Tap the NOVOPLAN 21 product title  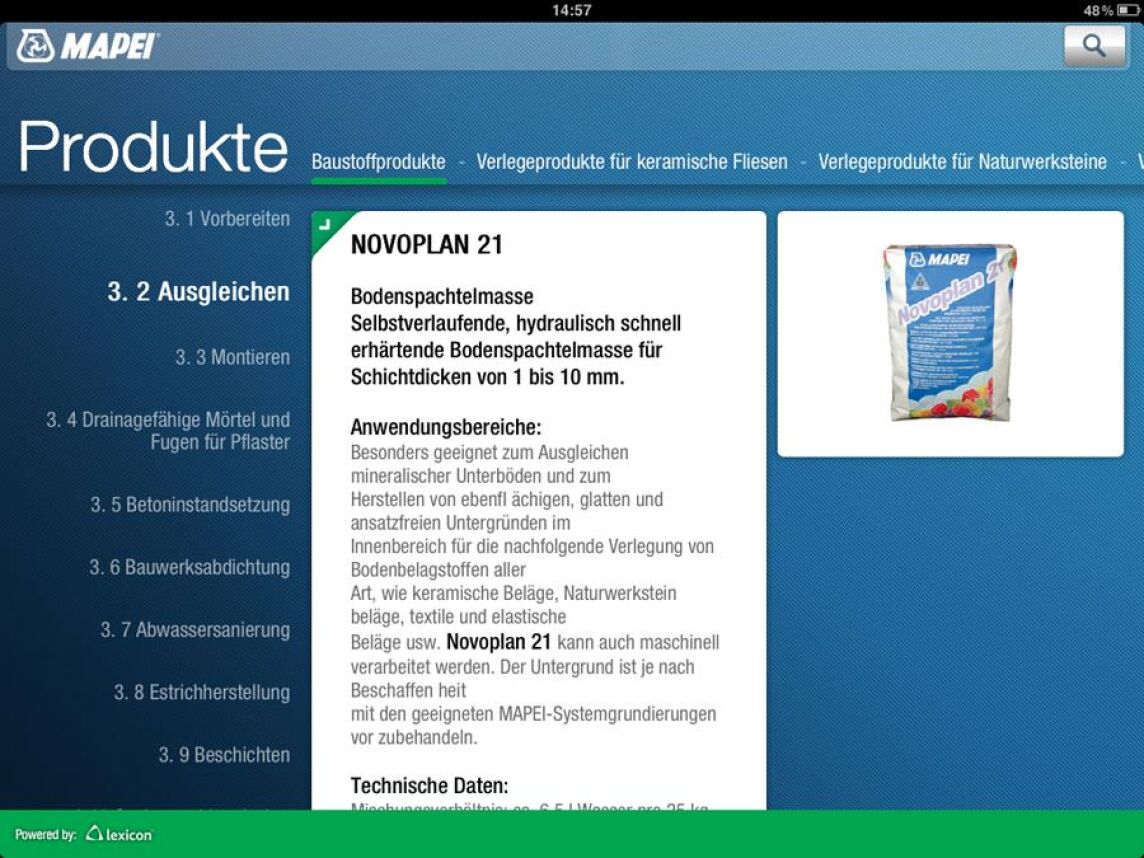427,244
